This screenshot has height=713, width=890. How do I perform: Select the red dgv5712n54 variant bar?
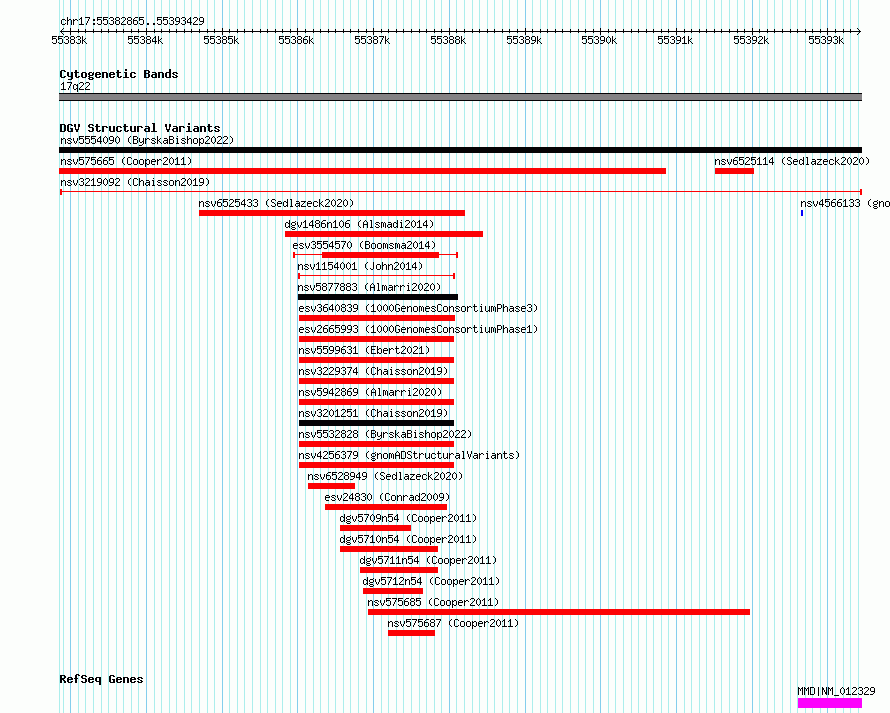click(393, 591)
